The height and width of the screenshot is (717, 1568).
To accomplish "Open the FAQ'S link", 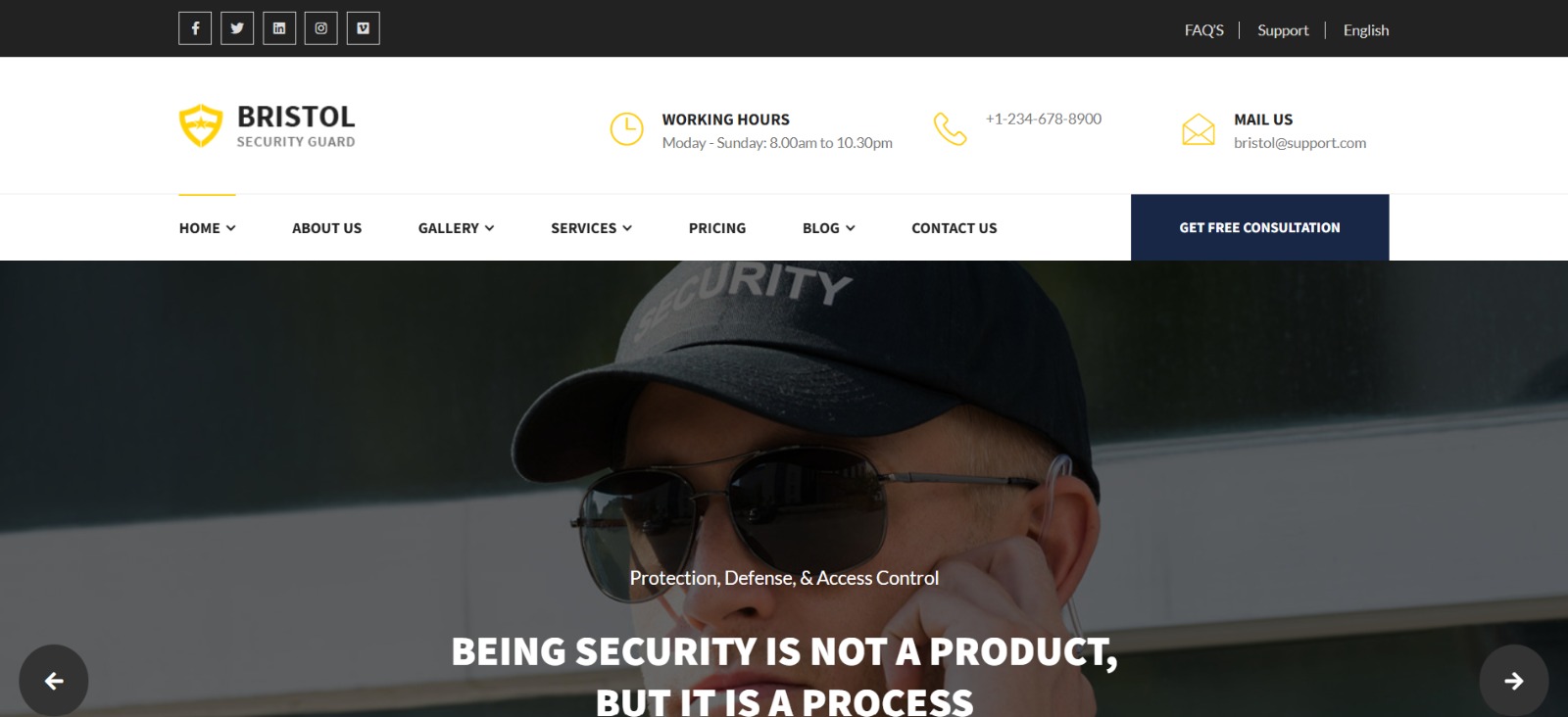I will (x=1204, y=30).
